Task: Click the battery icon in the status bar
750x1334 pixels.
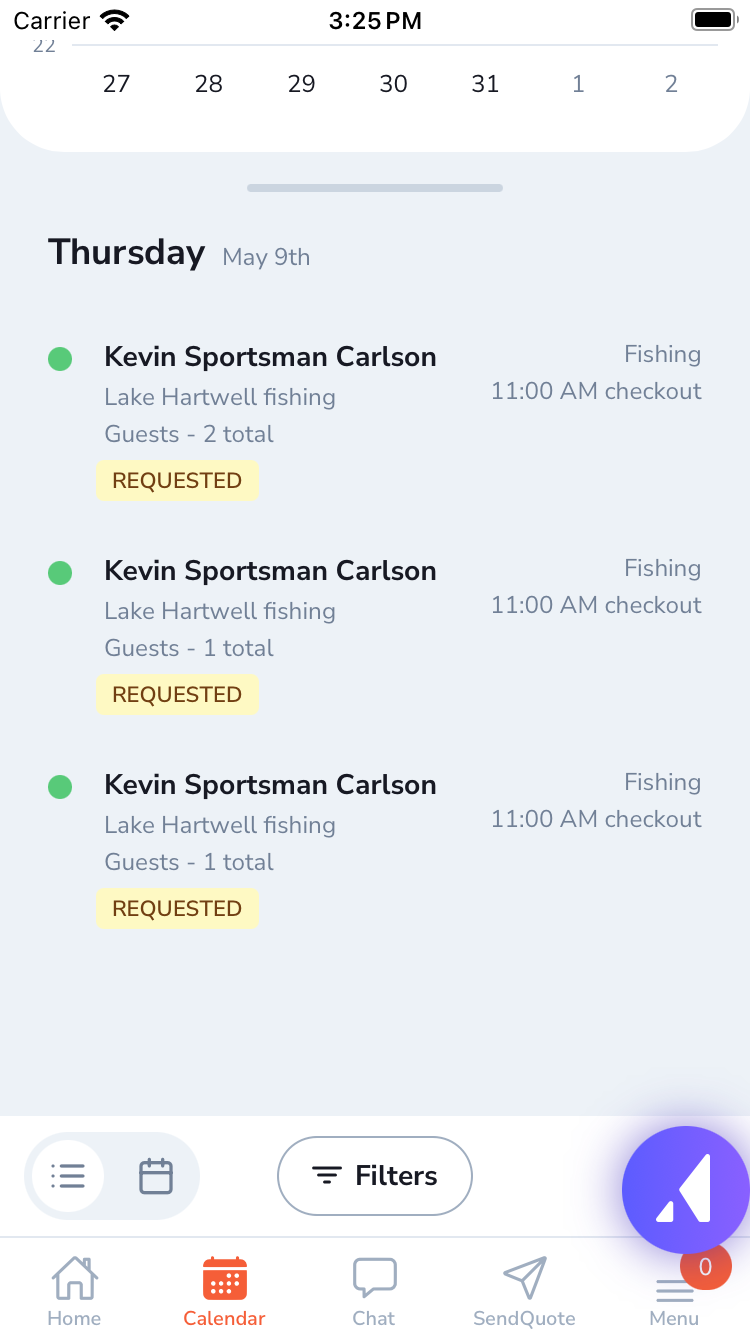Action: point(714,20)
